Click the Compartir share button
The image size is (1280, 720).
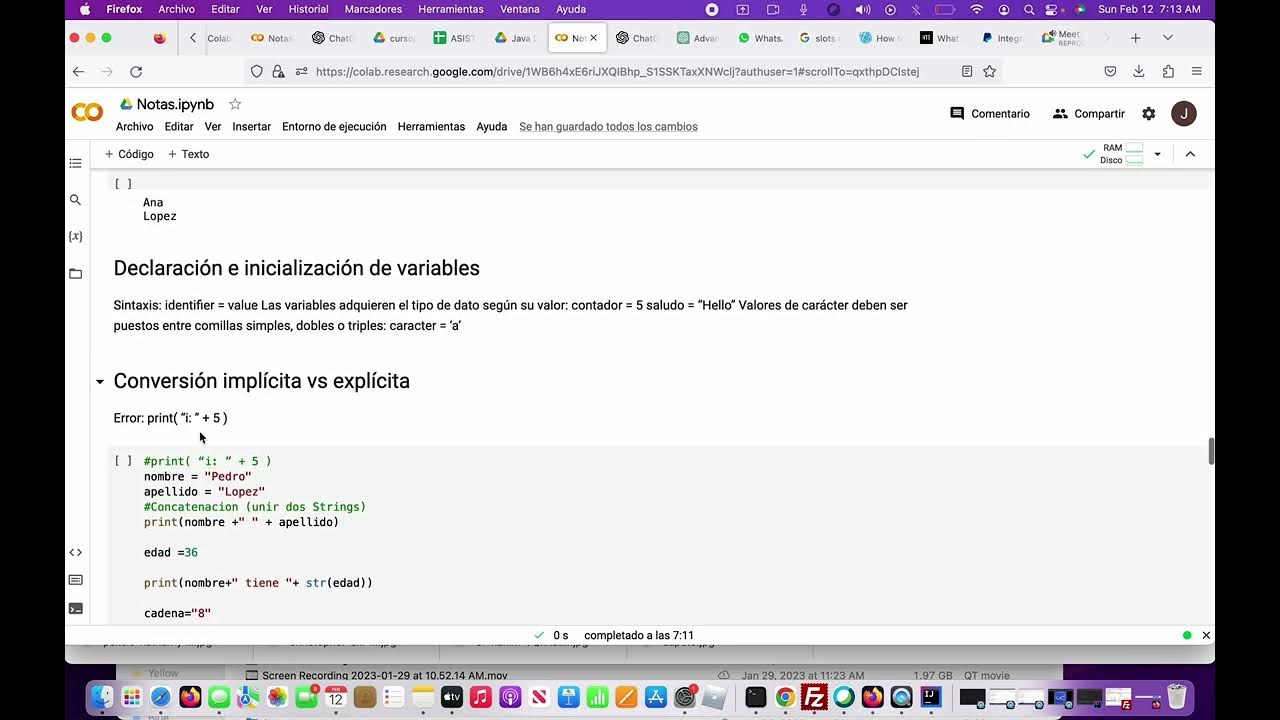[1089, 114]
